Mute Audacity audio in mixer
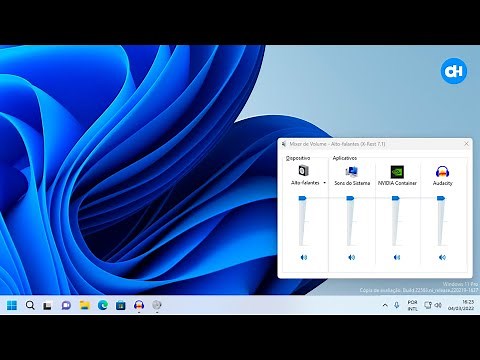Screen dimensions: 480x360 pyautogui.click(x=442, y=257)
